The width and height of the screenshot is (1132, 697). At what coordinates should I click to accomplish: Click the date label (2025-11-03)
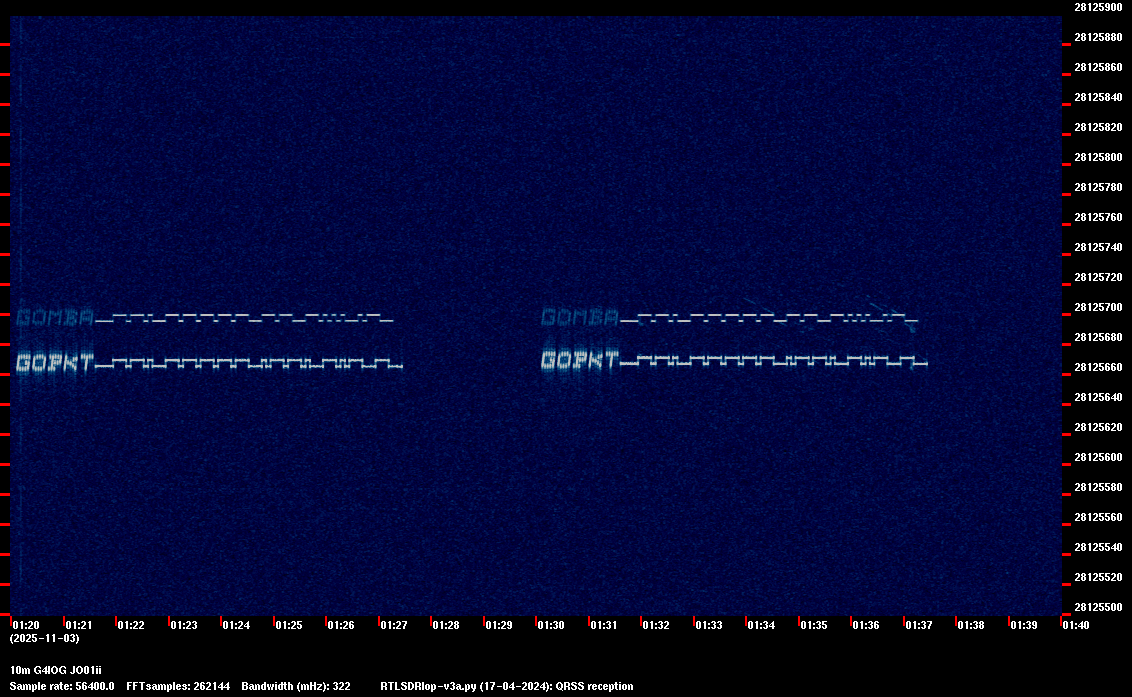click(x=45, y=638)
